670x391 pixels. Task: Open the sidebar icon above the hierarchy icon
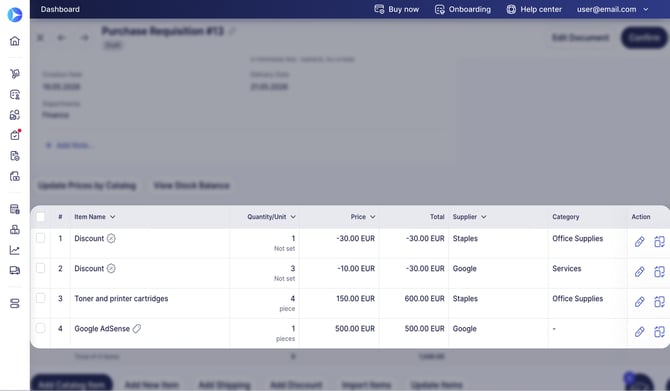15,209
